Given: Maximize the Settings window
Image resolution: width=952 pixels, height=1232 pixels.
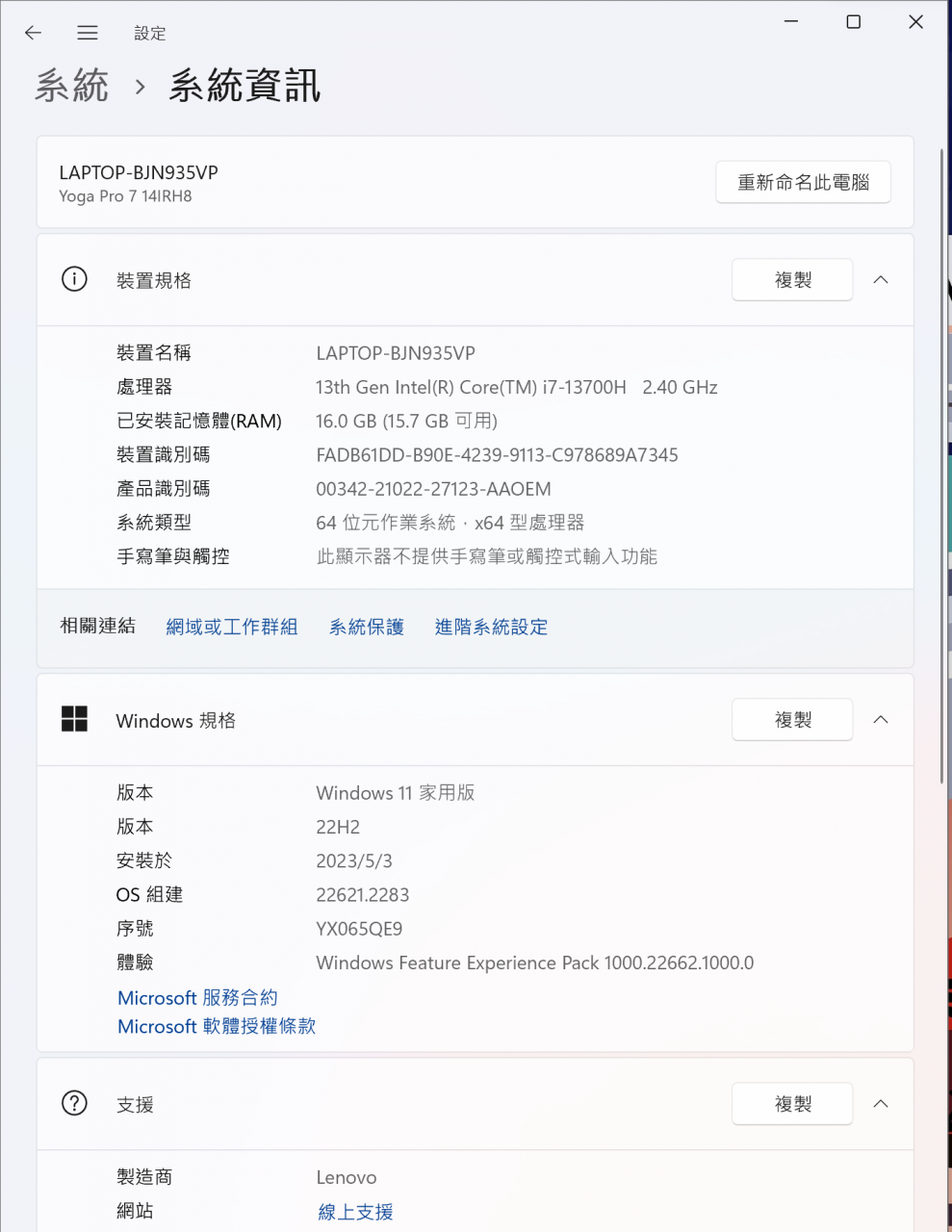Looking at the screenshot, I should 853,22.
